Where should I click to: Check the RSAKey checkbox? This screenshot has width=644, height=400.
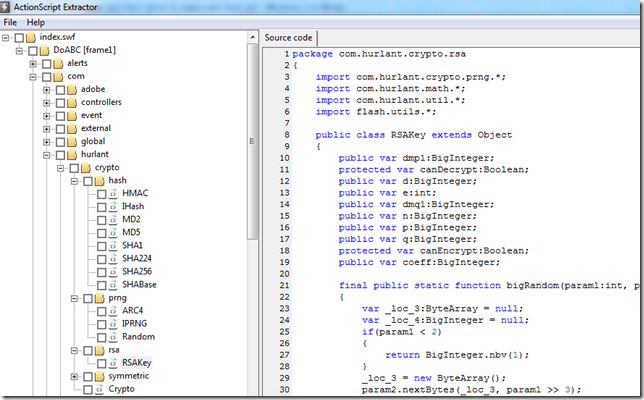(x=101, y=363)
